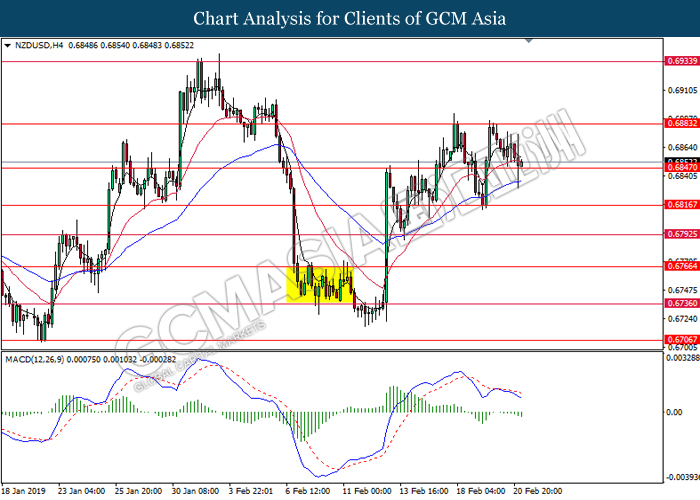Viewport: 700px width, 500px height.
Task: Click the 11 Feb 00:00 time label
Action: (367, 491)
